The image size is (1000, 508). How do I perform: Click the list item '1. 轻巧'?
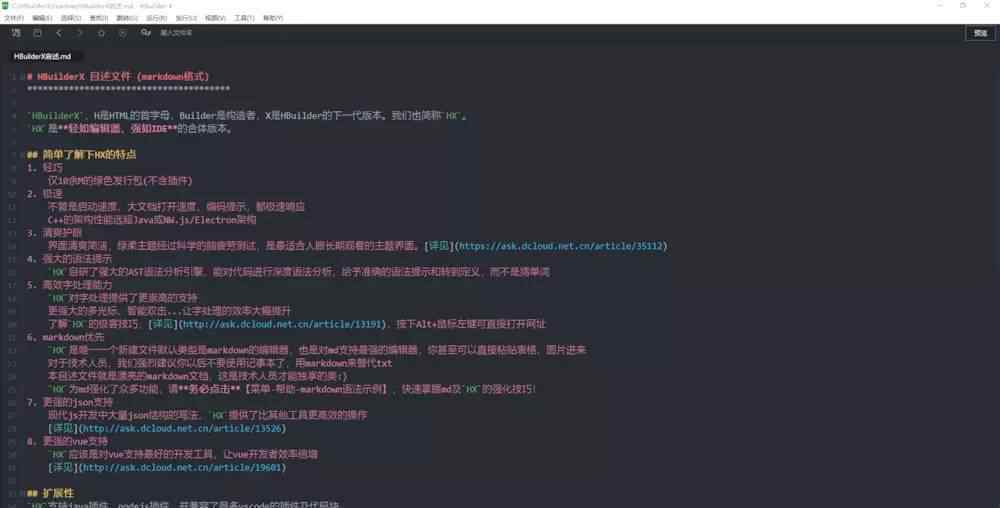pyautogui.click(x=45, y=168)
